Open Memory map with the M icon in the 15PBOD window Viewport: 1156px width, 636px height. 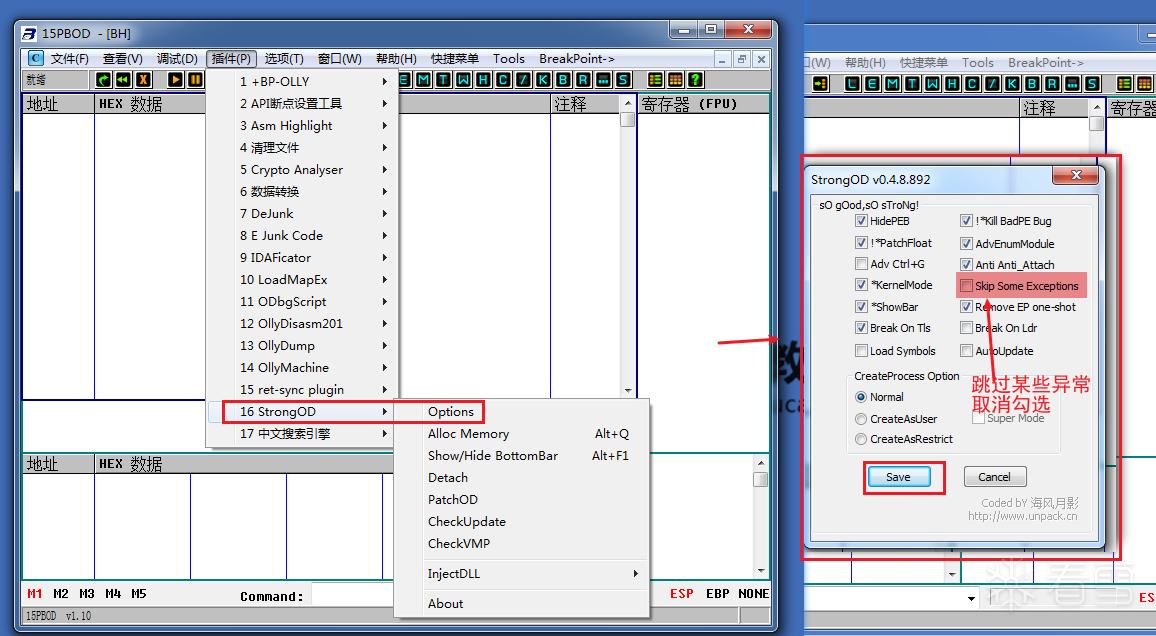point(424,80)
